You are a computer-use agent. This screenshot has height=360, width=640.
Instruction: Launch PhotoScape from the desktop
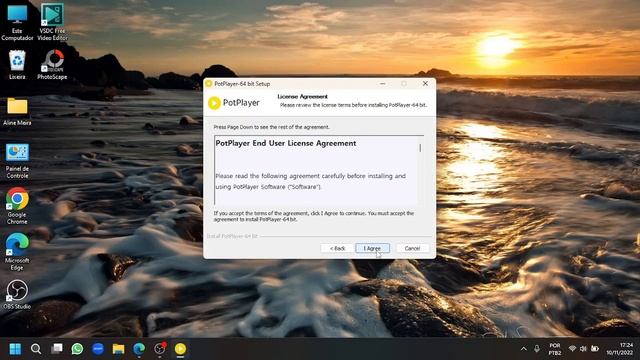[52, 64]
